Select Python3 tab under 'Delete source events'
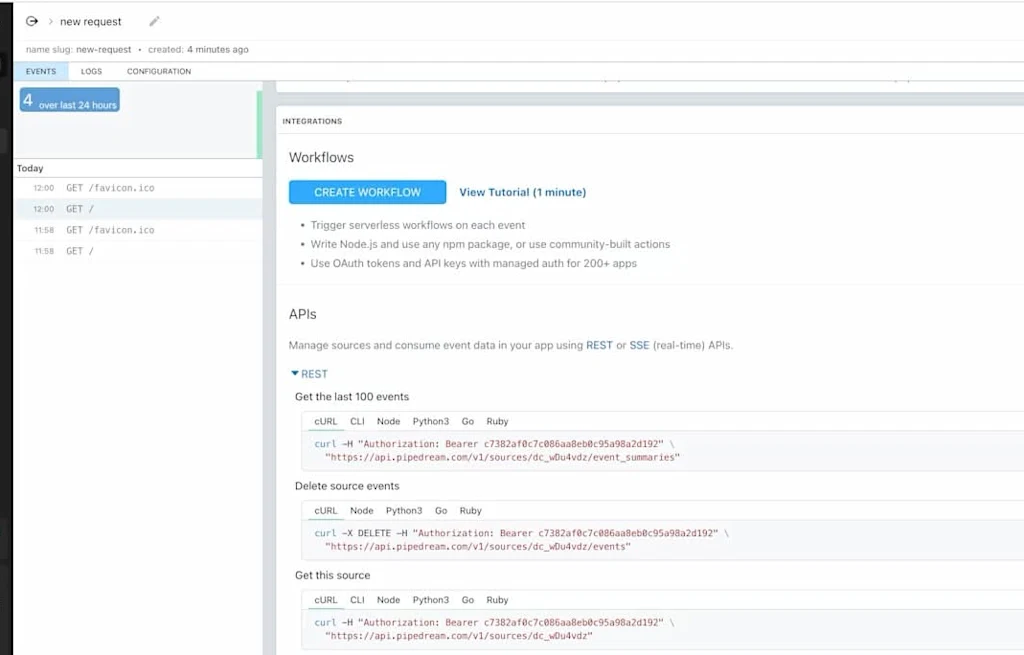 click(x=404, y=510)
